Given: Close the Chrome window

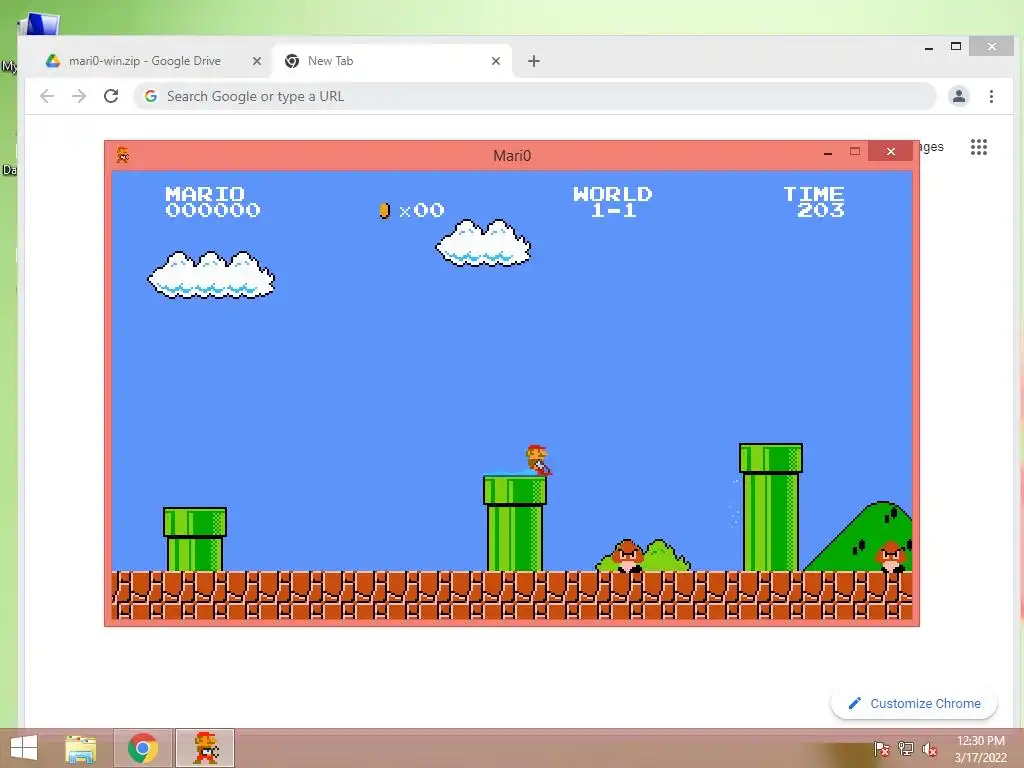Looking at the screenshot, I should (x=991, y=46).
